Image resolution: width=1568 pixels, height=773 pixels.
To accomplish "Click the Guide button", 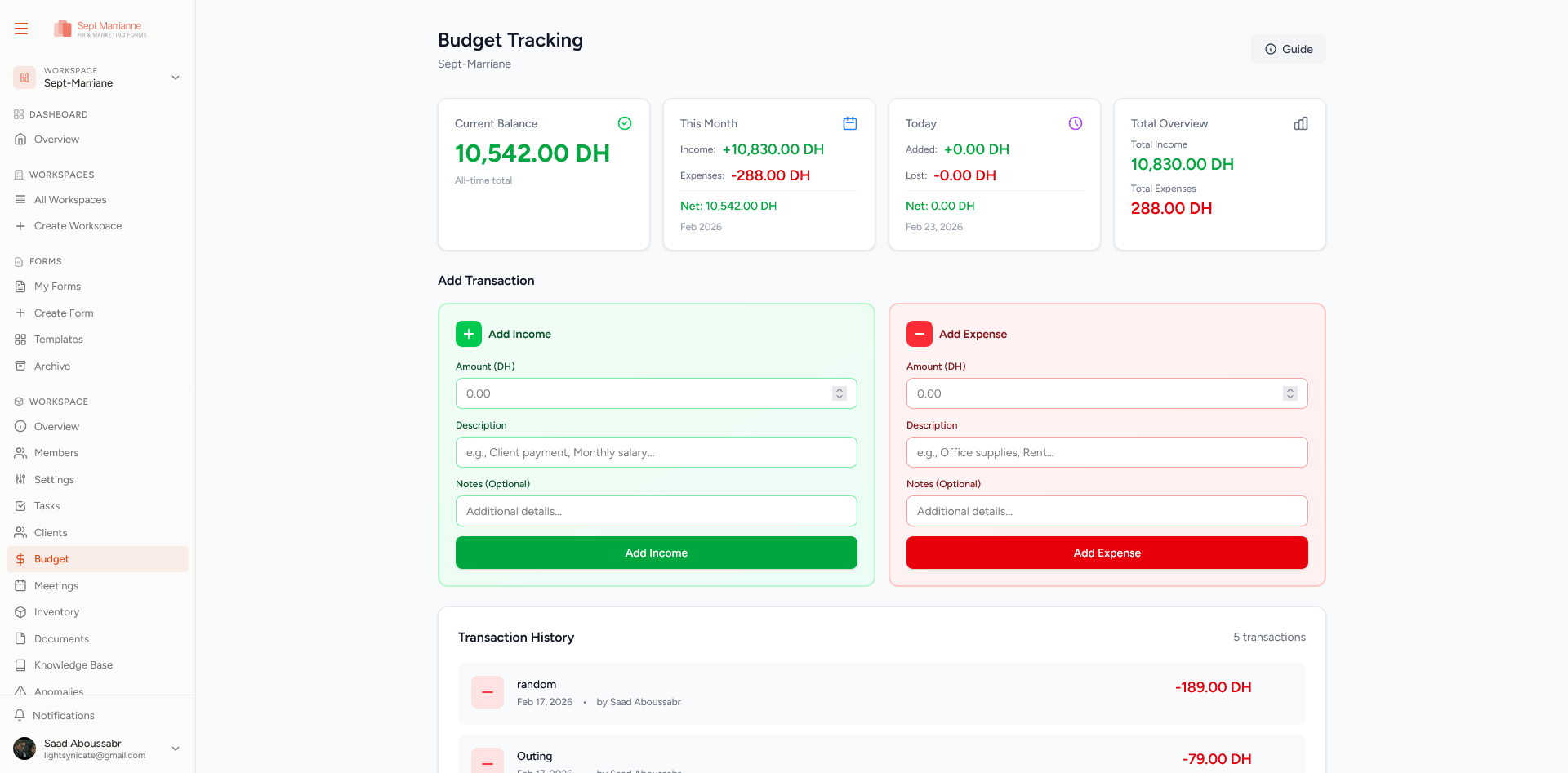I will click(x=1288, y=49).
